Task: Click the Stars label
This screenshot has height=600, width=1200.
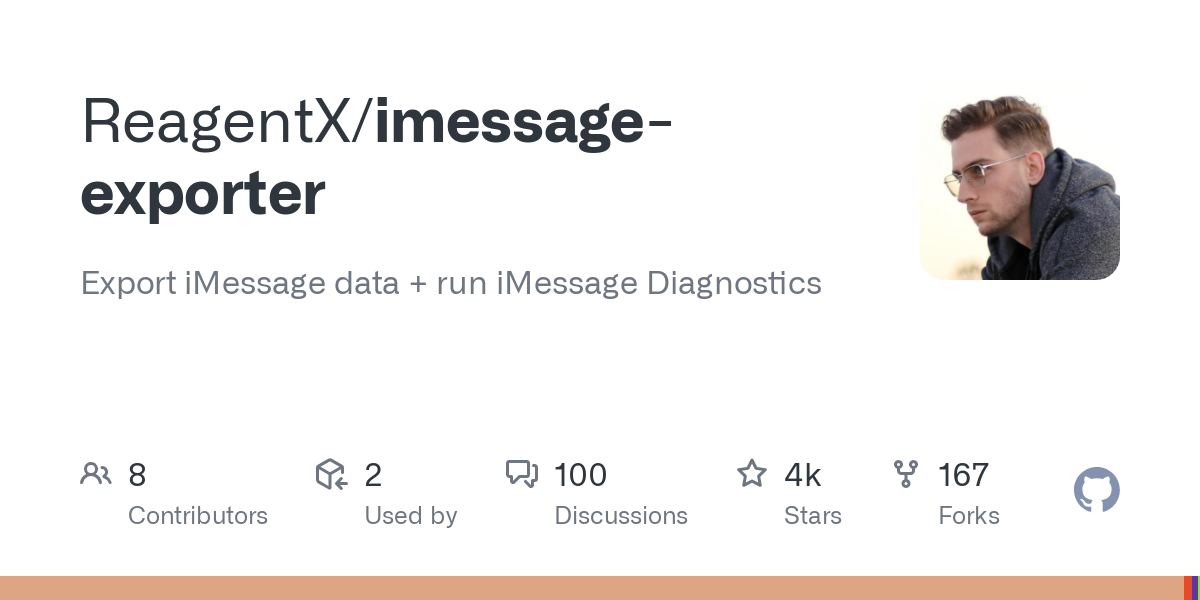Action: point(813,516)
